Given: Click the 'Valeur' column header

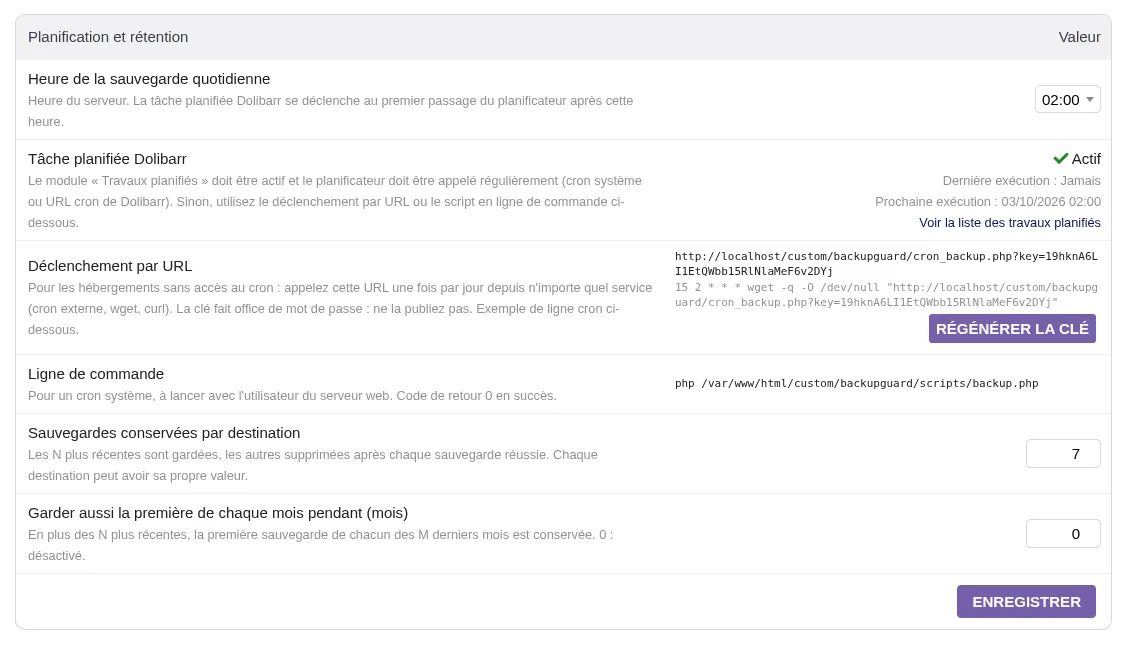Looking at the screenshot, I should (x=1079, y=37).
